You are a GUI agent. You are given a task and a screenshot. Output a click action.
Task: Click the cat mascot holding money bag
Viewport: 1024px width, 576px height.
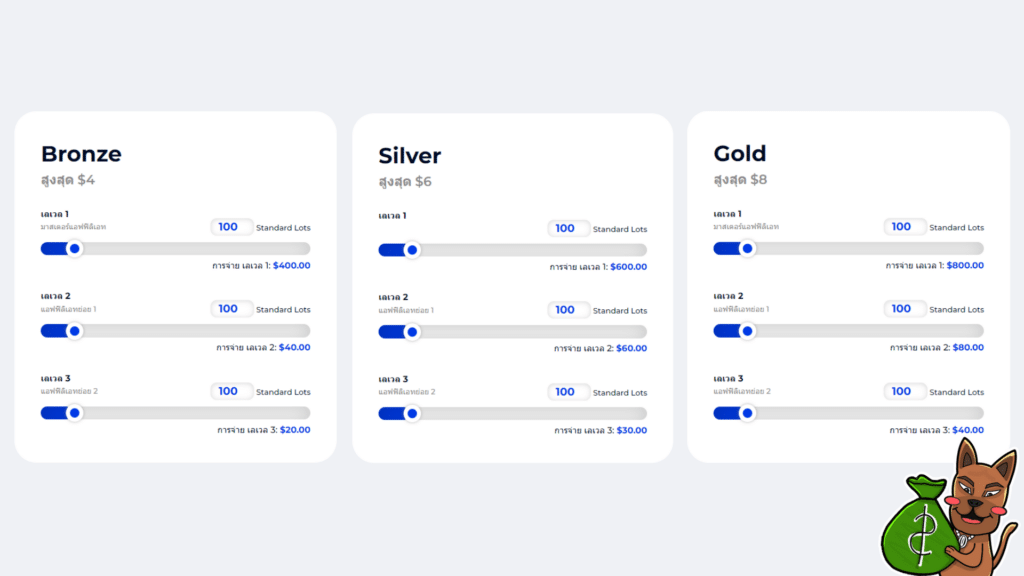point(950,515)
